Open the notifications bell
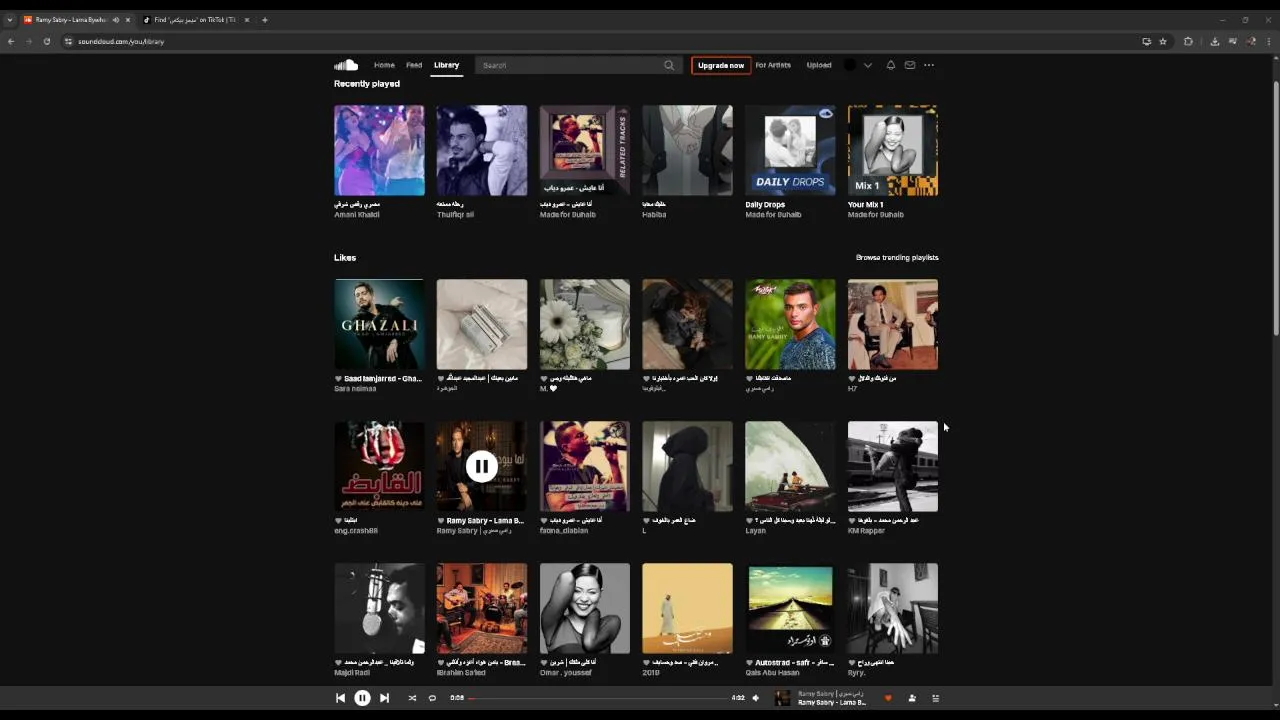1280x720 pixels. tap(891, 65)
